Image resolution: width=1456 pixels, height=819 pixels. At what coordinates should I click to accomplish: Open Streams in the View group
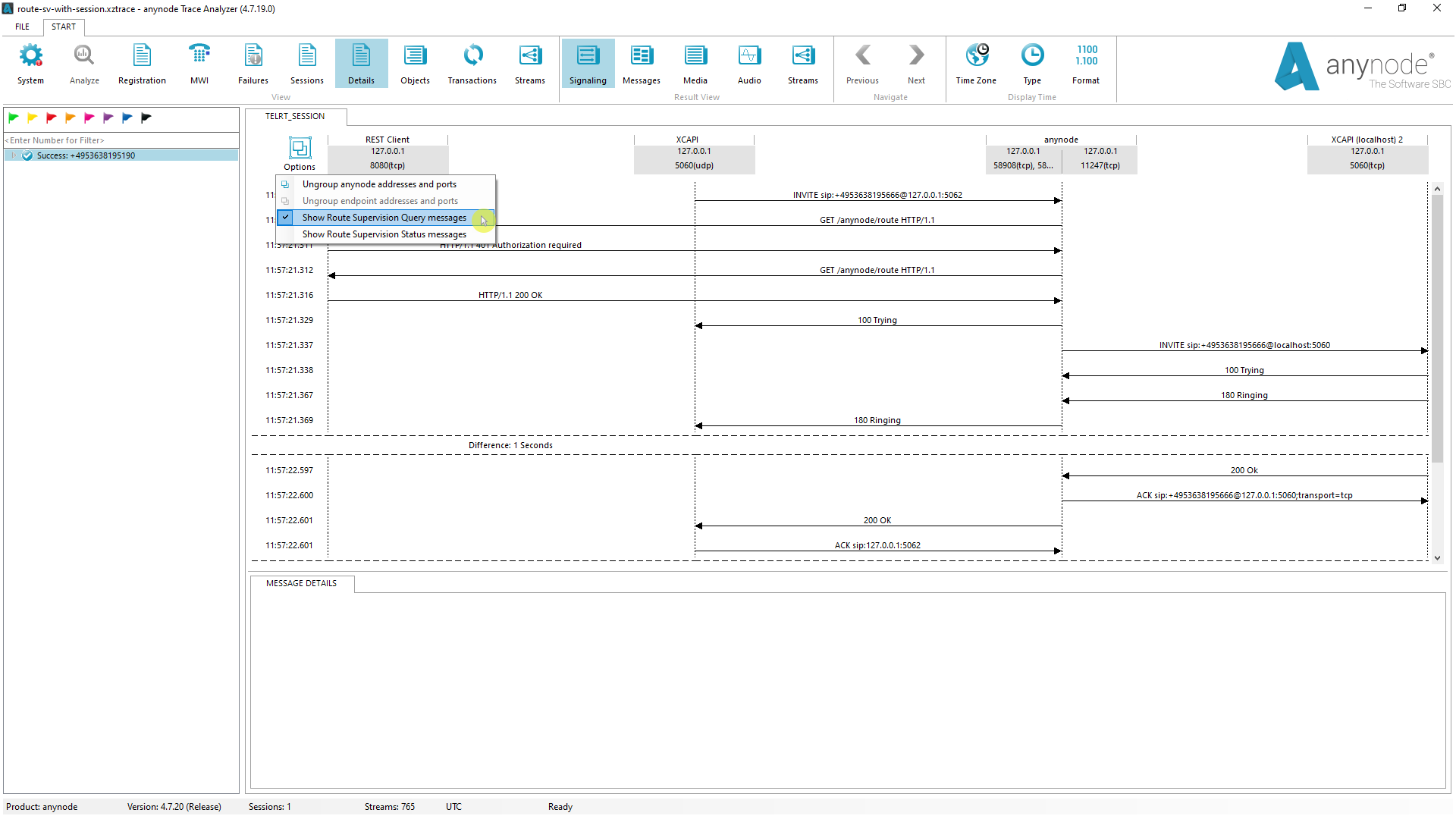tap(530, 64)
